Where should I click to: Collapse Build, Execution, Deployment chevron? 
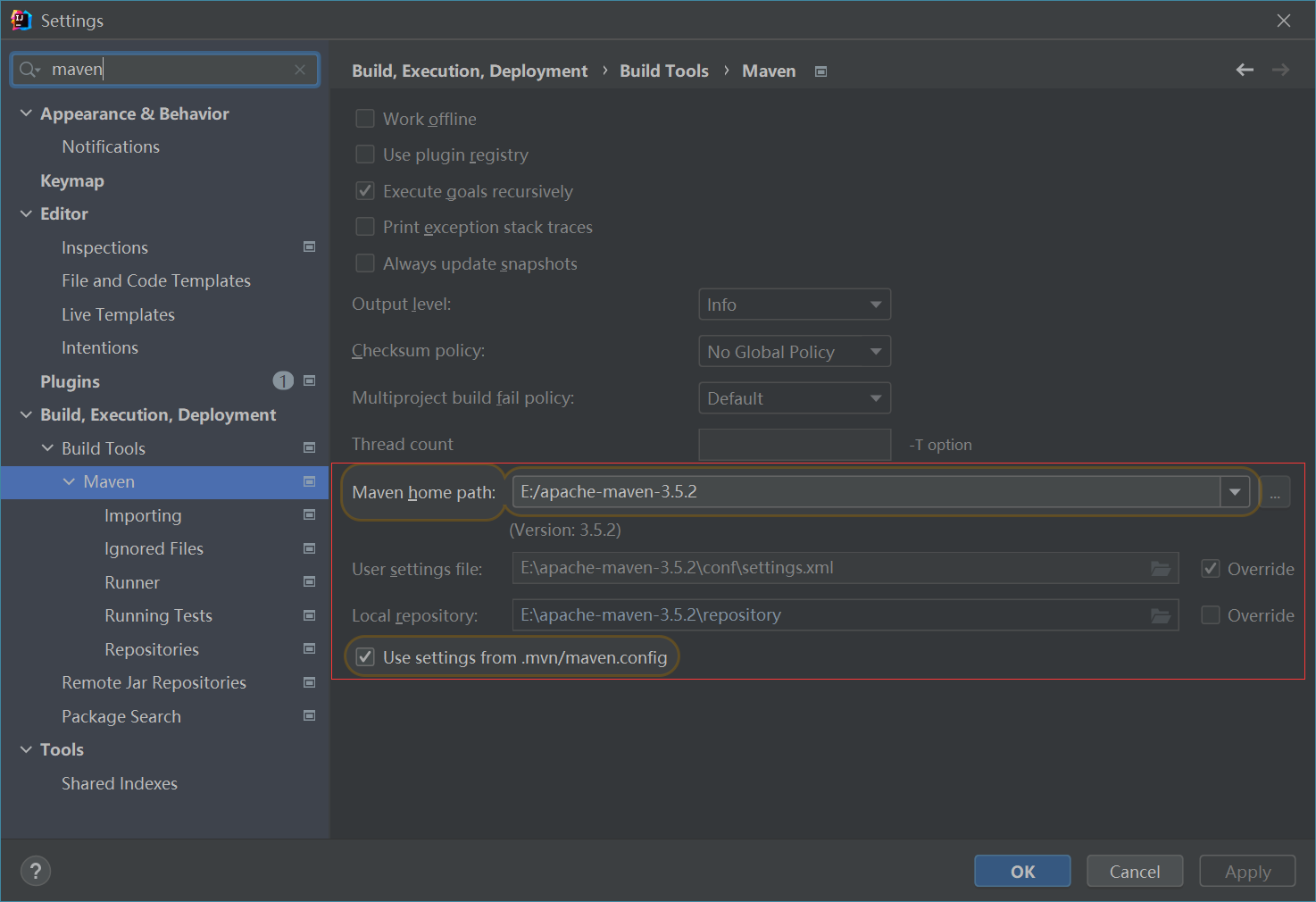pyautogui.click(x=26, y=414)
